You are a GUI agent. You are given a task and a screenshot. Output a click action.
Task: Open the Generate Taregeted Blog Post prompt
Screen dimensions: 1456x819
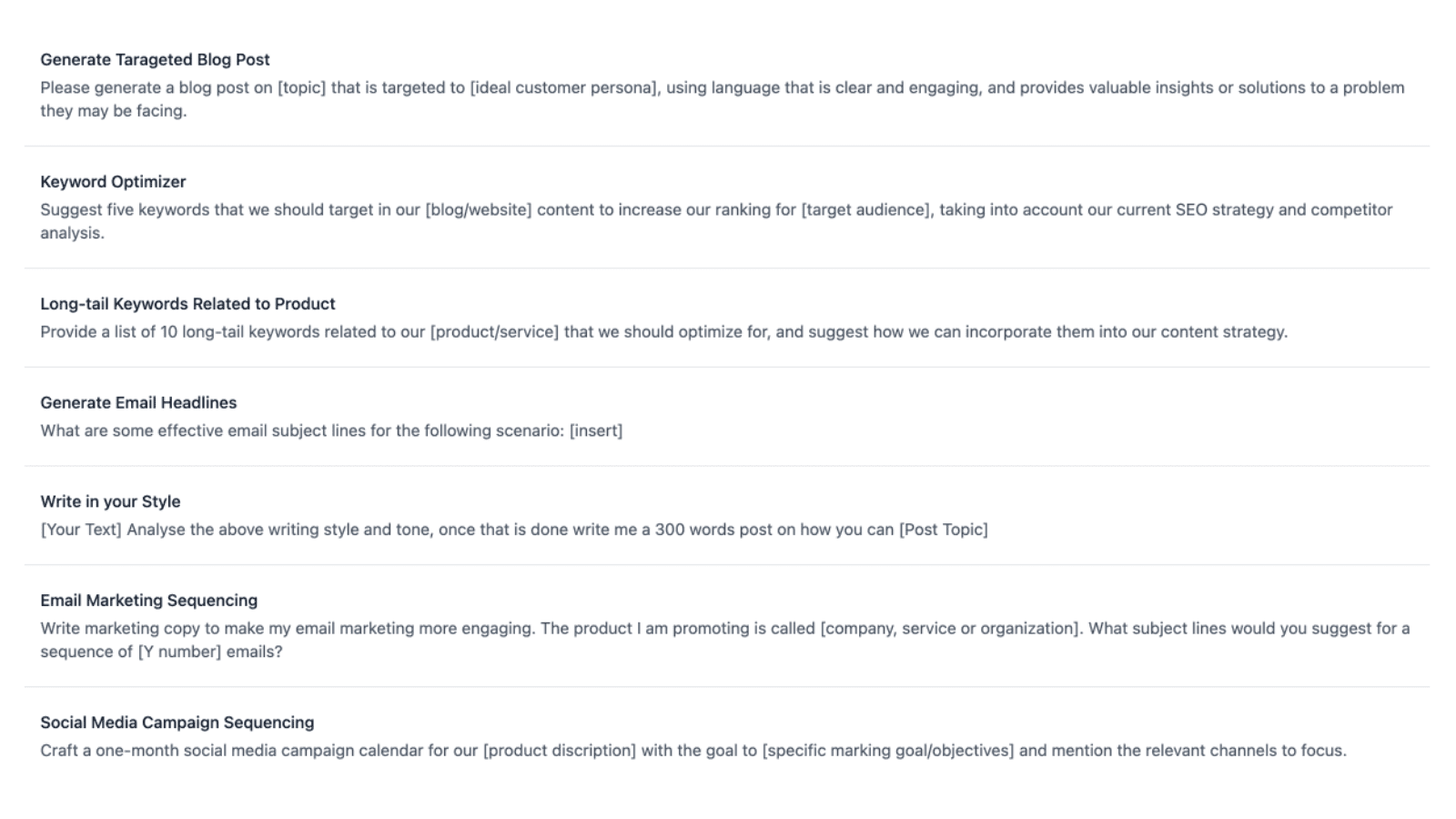pos(155,59)
